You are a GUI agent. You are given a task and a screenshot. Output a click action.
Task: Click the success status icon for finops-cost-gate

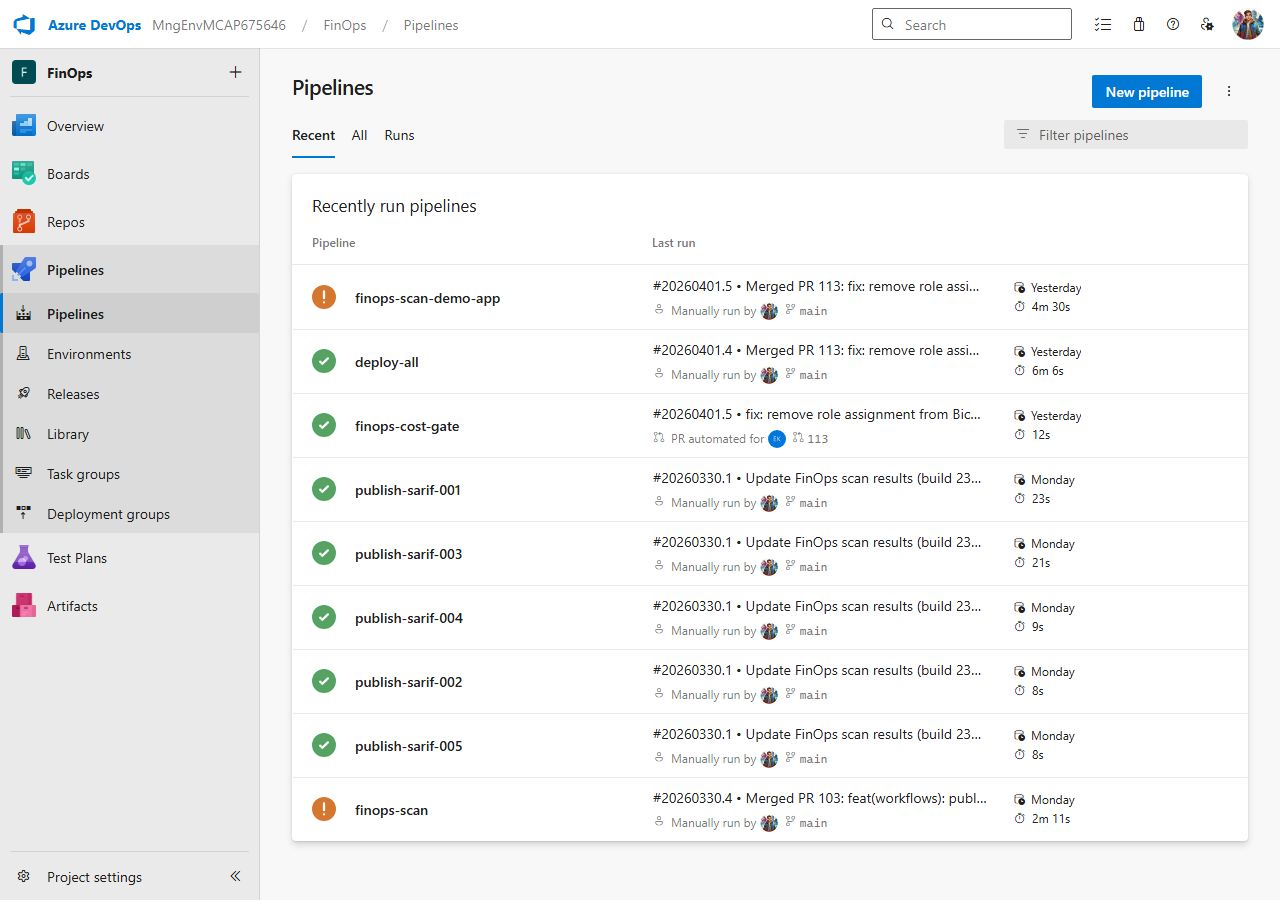click(x=324, y=425)
